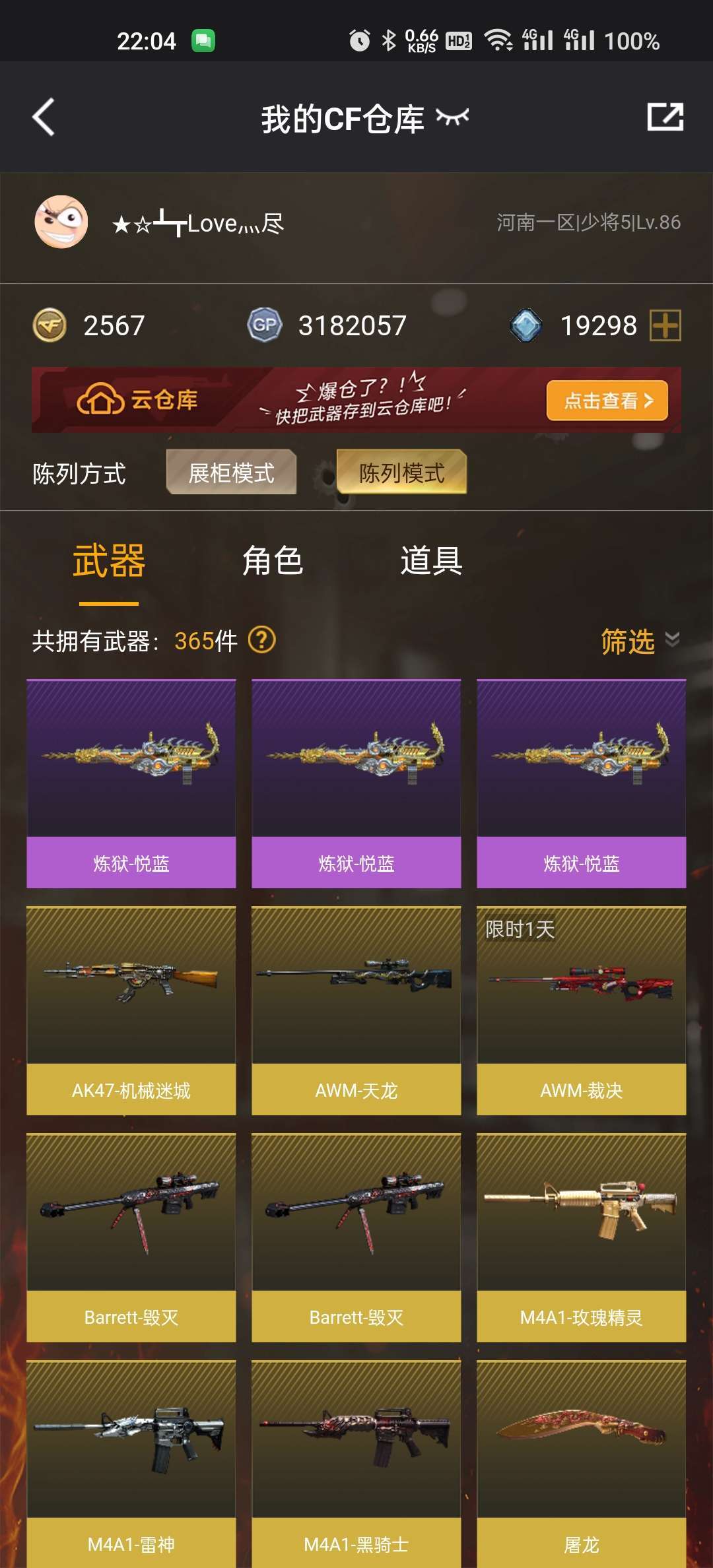
Task: Select 陈列模式 display mode
Action: tap(401, 472)
